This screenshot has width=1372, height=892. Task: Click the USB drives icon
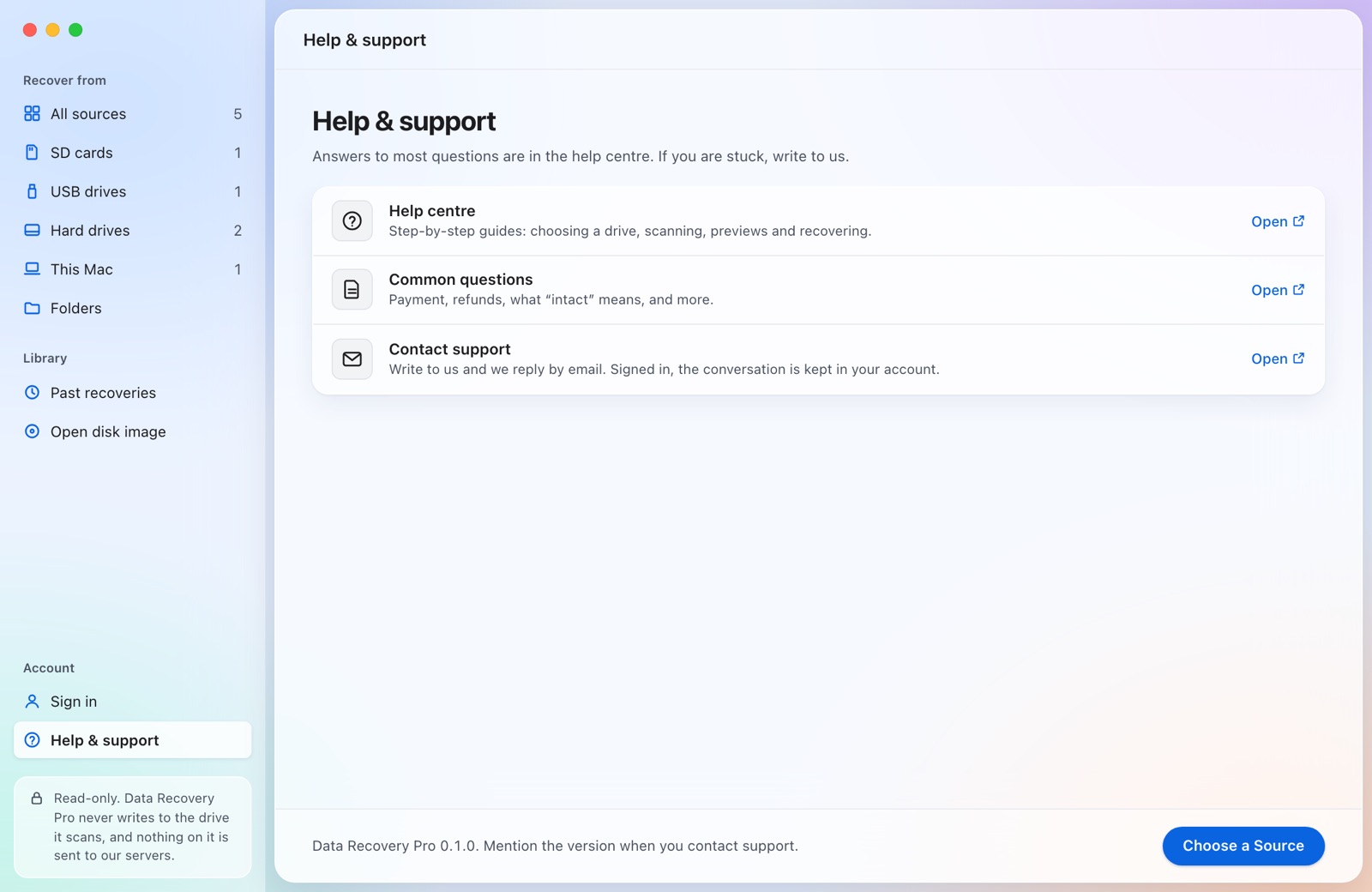[32, 191]
